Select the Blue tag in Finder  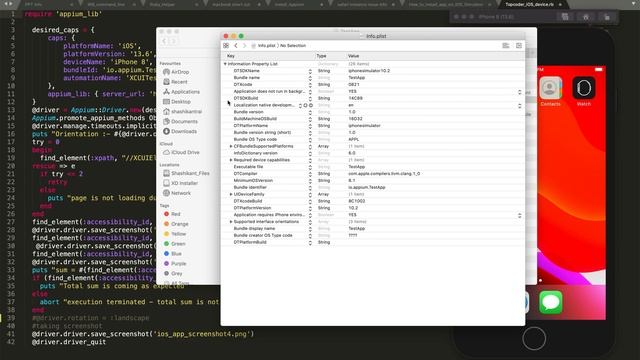coord(172,254)
